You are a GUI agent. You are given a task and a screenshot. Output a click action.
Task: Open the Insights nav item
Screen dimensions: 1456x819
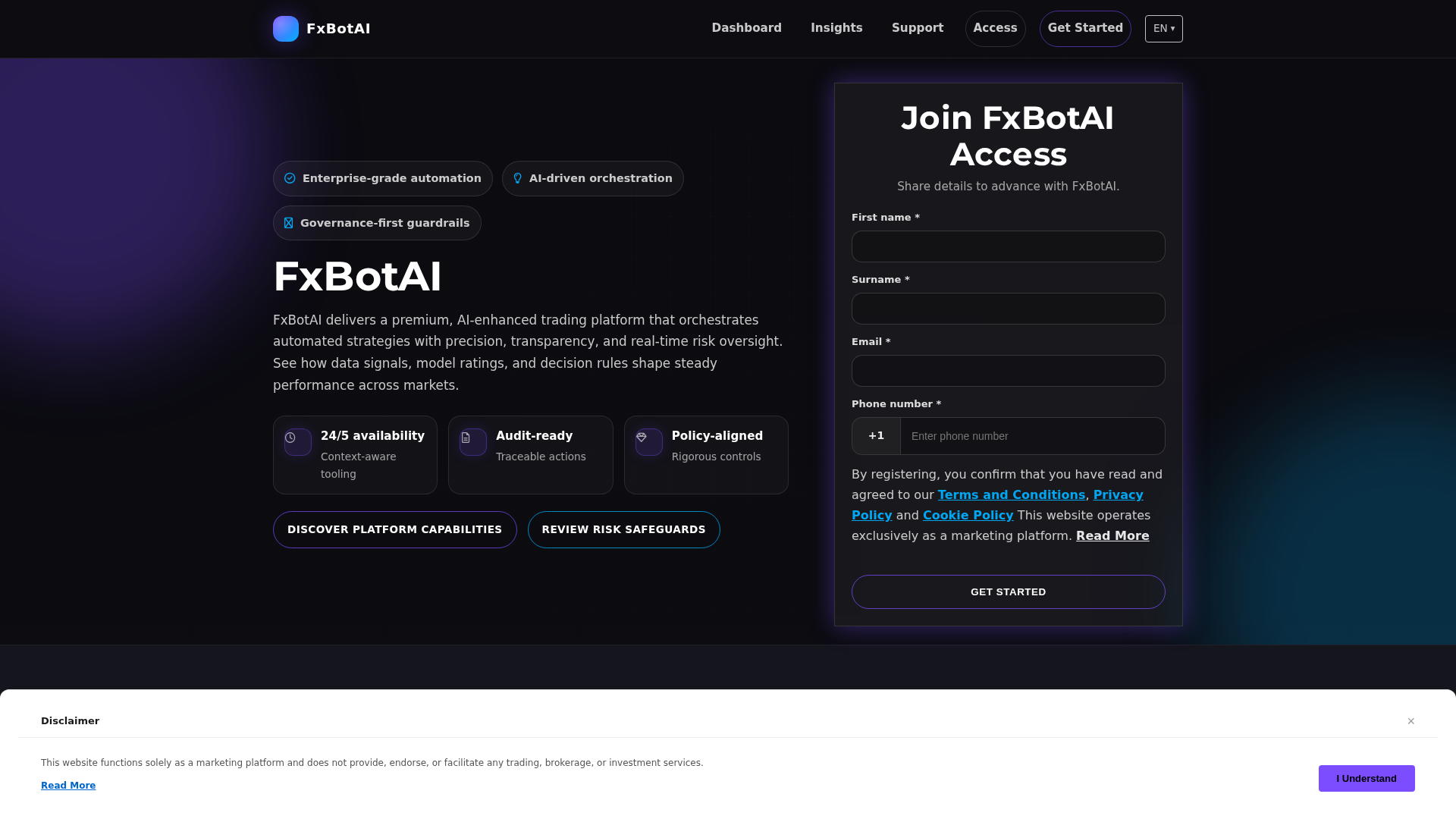click(836, 28)
